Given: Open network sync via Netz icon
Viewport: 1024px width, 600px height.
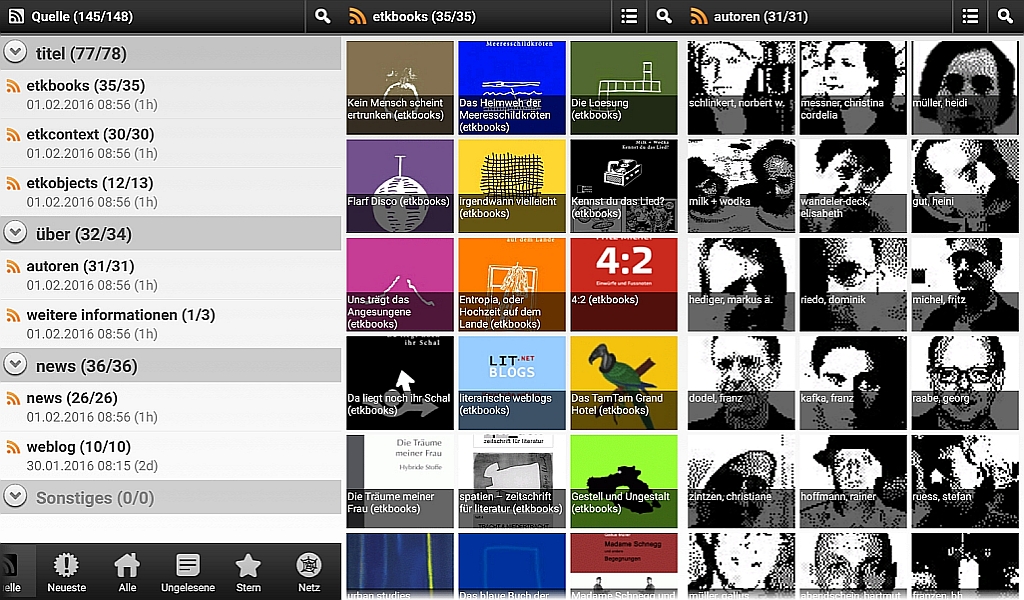Looking at the screenshot, I should 308,570.
